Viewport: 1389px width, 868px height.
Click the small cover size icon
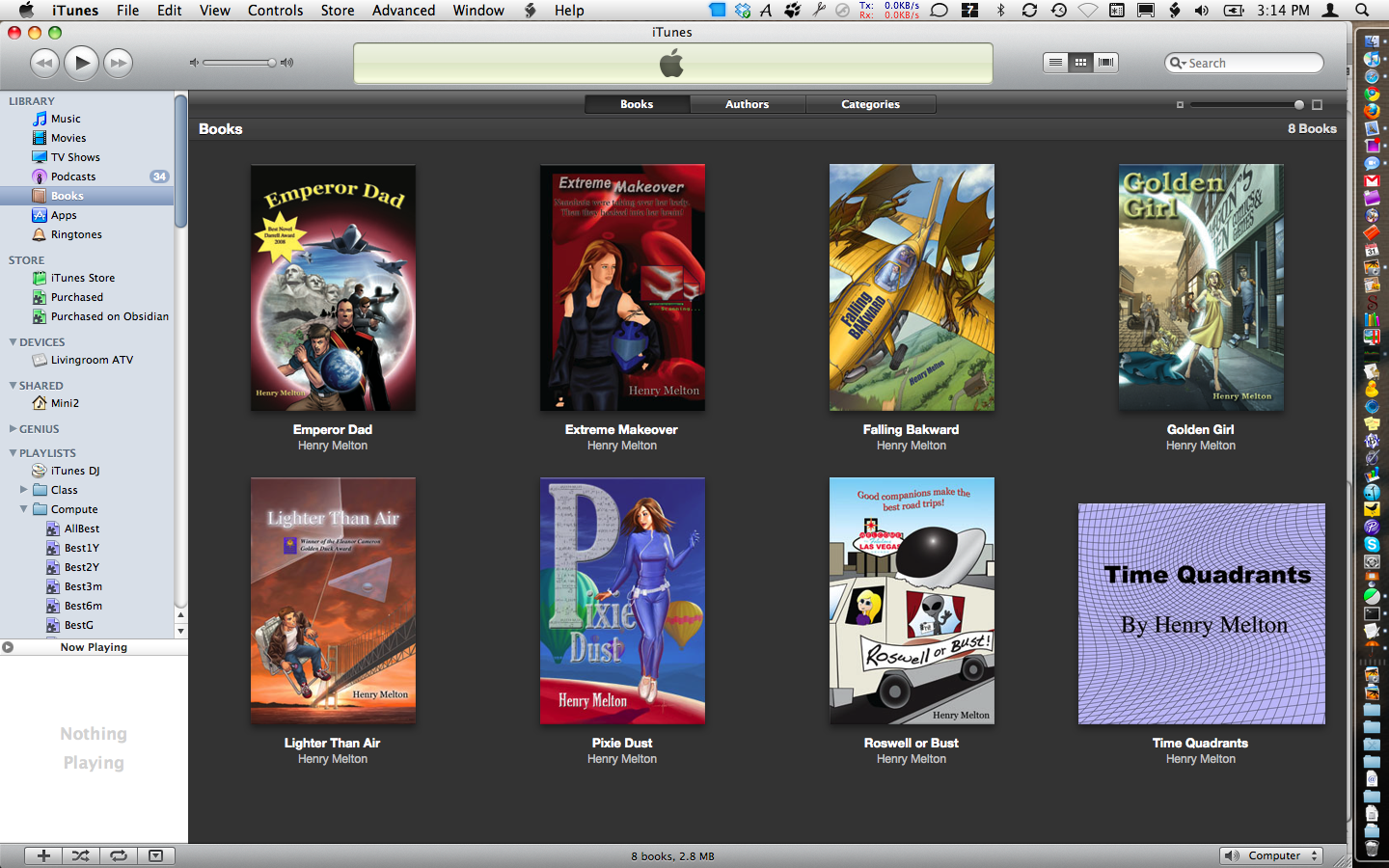1180,104
